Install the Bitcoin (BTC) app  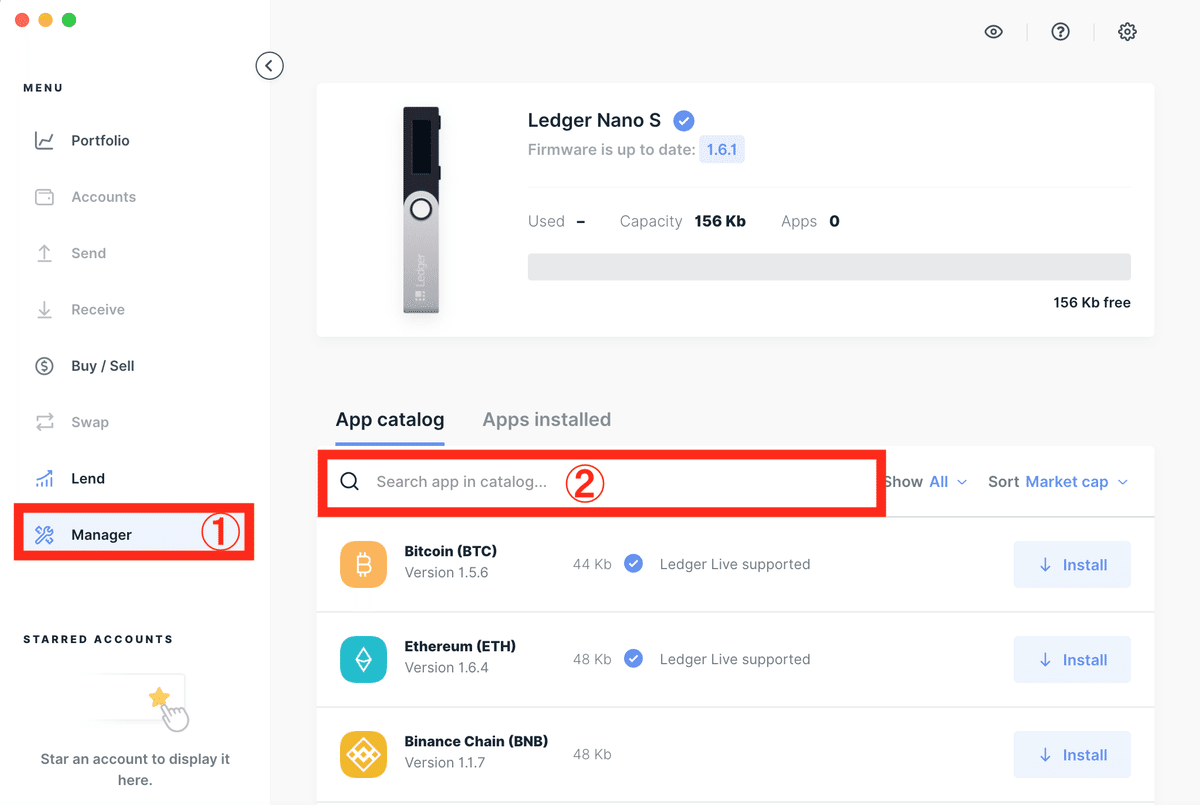pyautogui.click(x=1072, y=565)
